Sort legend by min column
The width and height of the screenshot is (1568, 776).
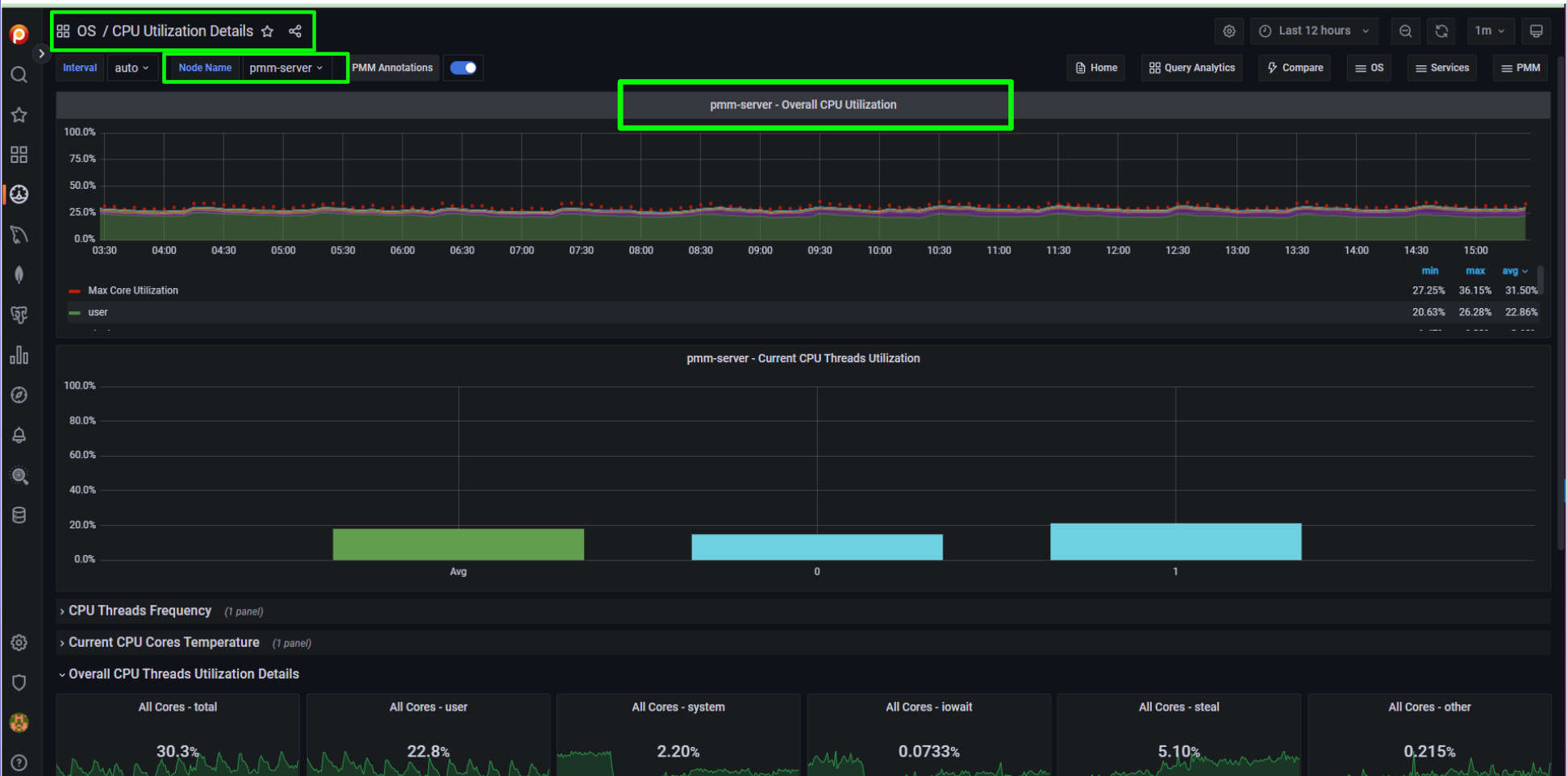click(1429, 271)
